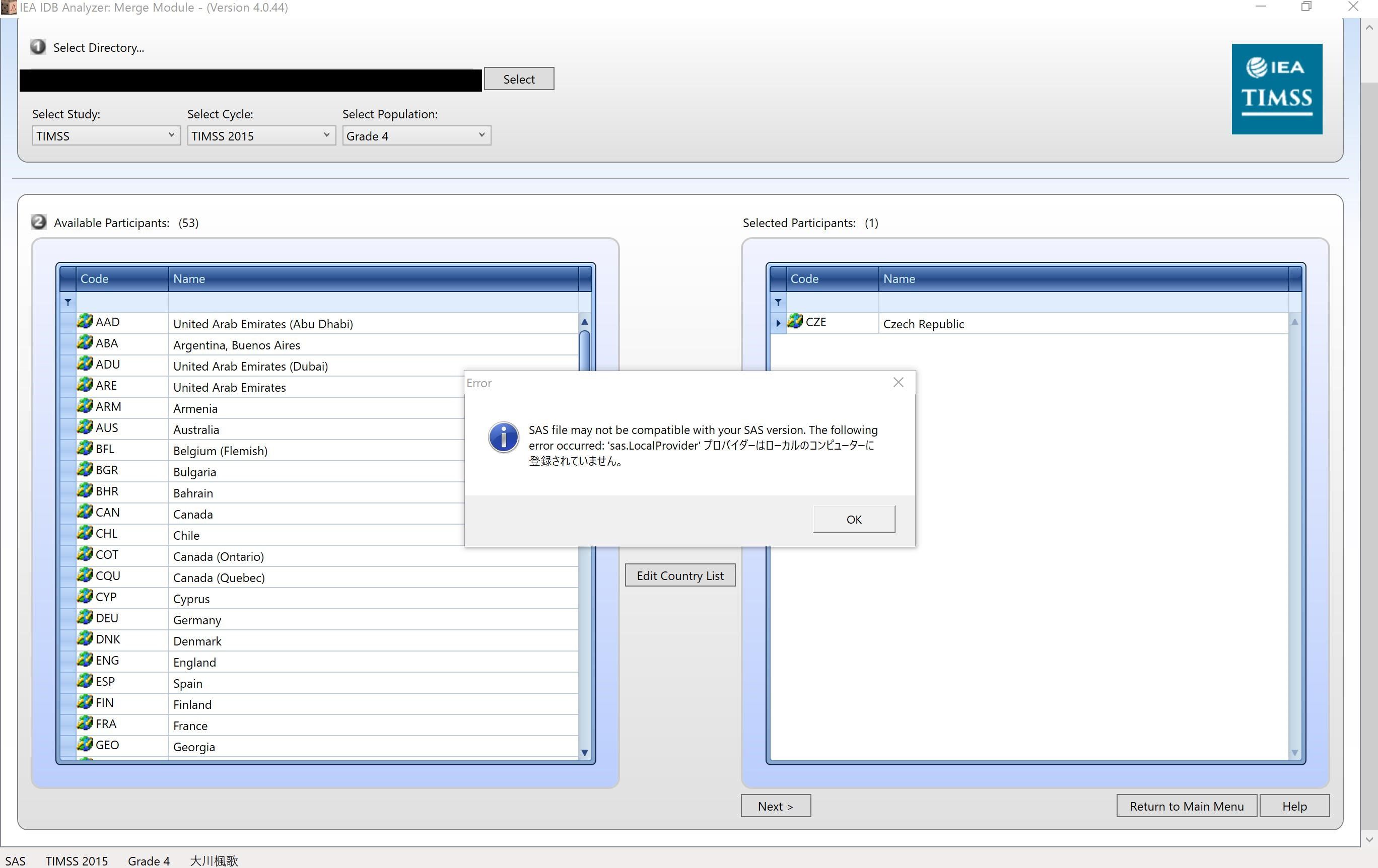The width and height of the screenshot is (1378, 868).
Task: Click the information icon in the Error dialog
Action: coord(503,437)
